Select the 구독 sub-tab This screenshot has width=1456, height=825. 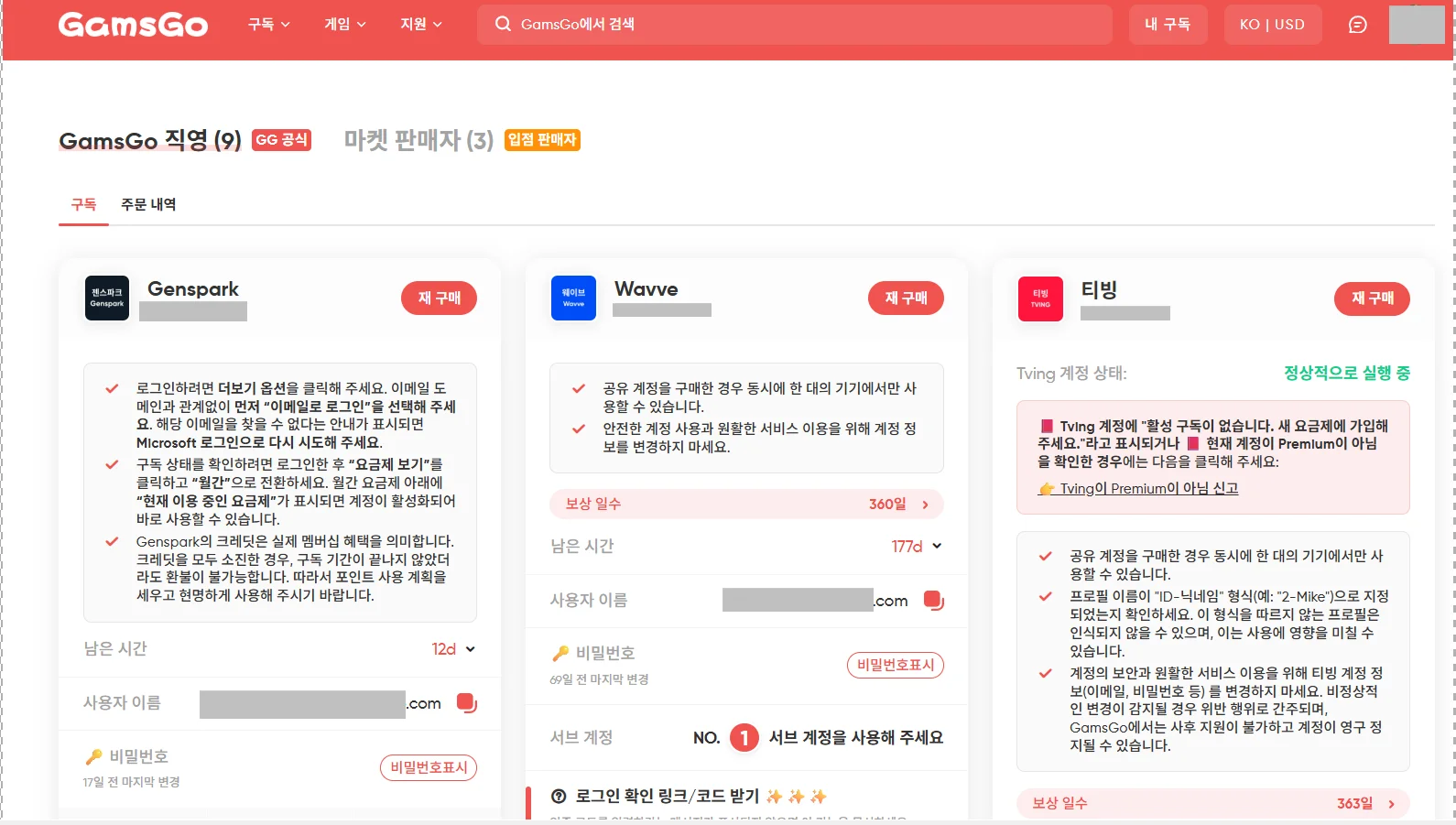coord(83,204)
